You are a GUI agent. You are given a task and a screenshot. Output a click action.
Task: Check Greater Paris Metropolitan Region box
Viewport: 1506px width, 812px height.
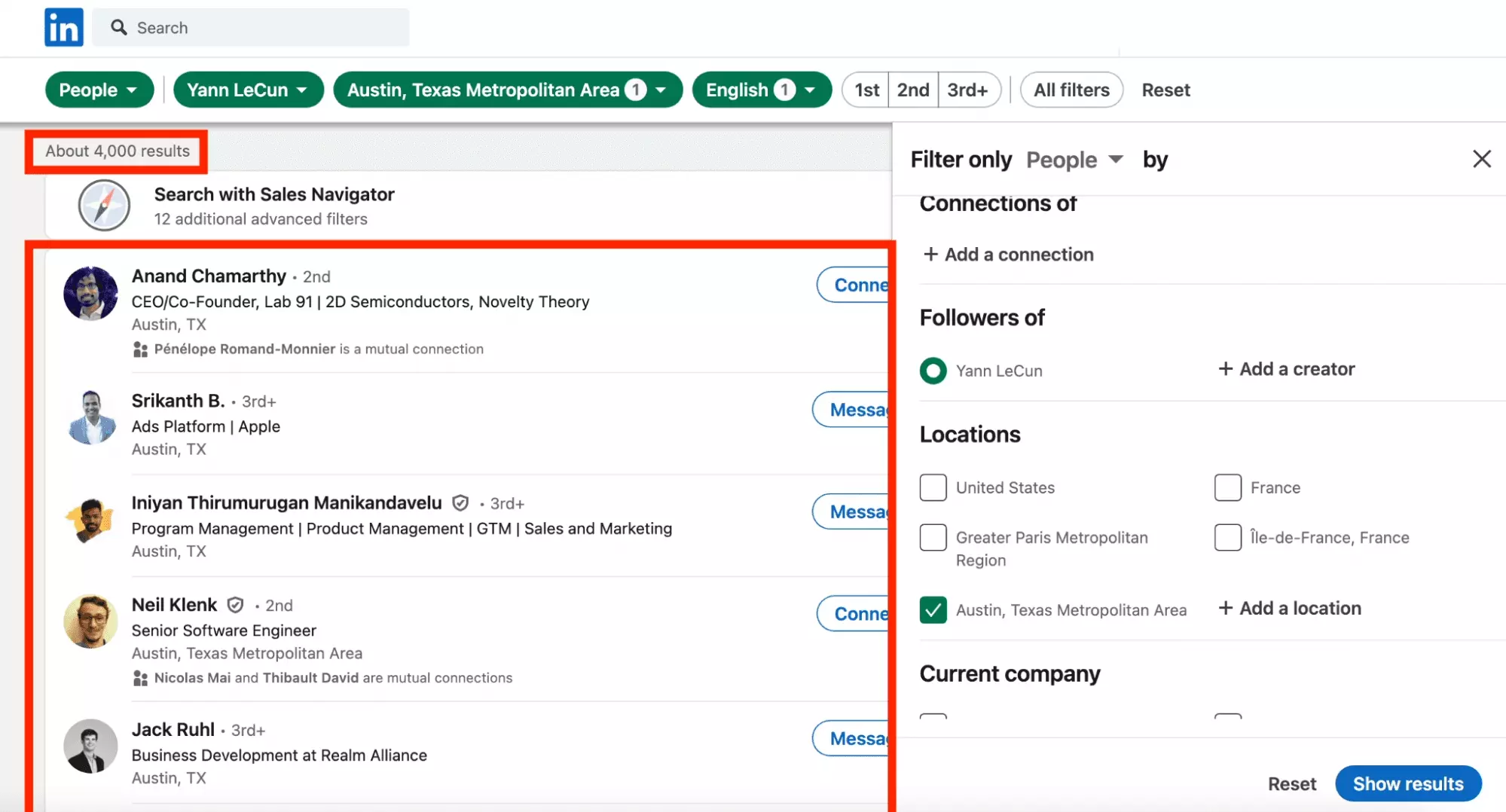933,537
